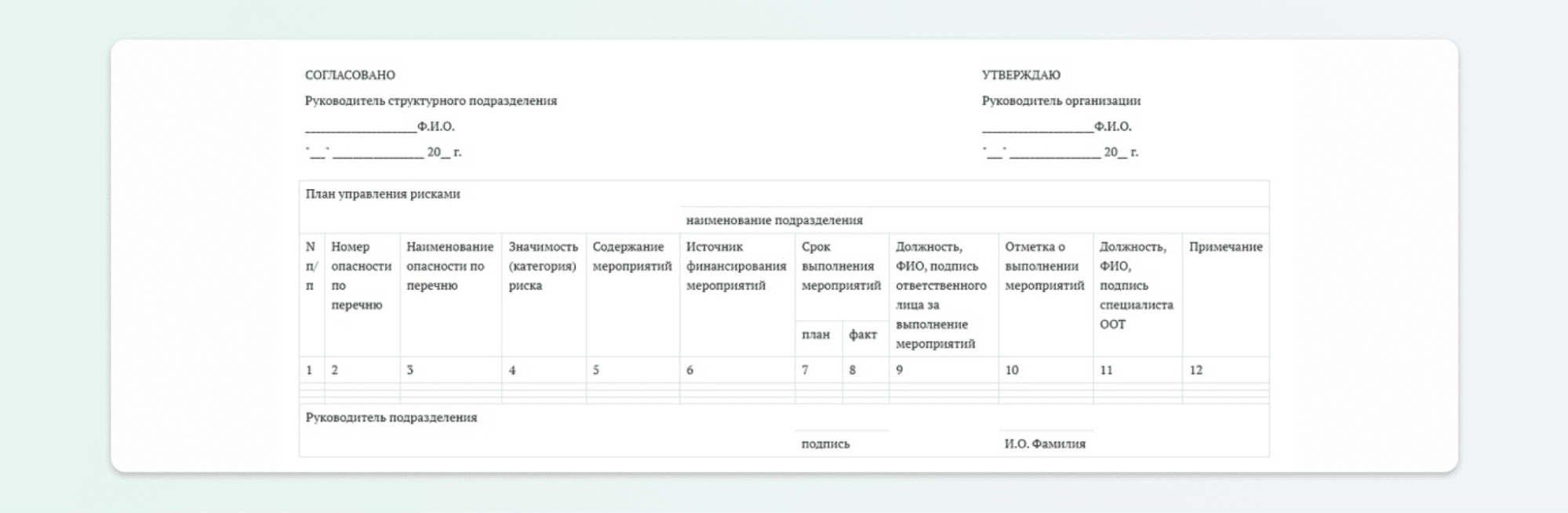
Task: Select the 'Наименование опасности по перечню' header
Action: [449, 266]
